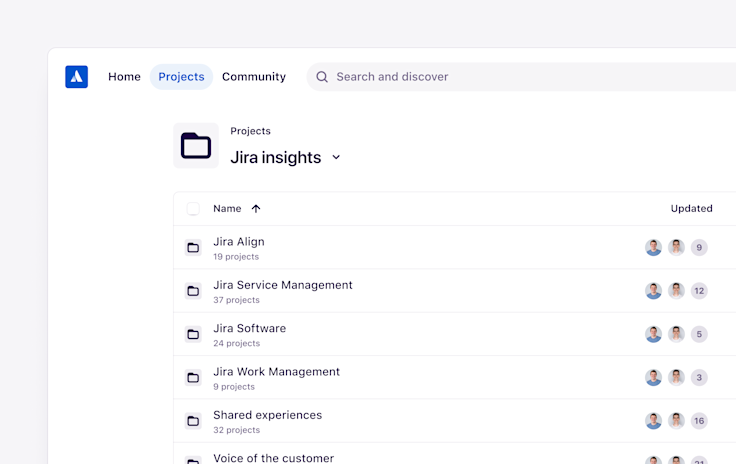Click second avatar in Jira Service Management row
The width and height of the screenshot is (736, 464).
click(x=676, y=291)
